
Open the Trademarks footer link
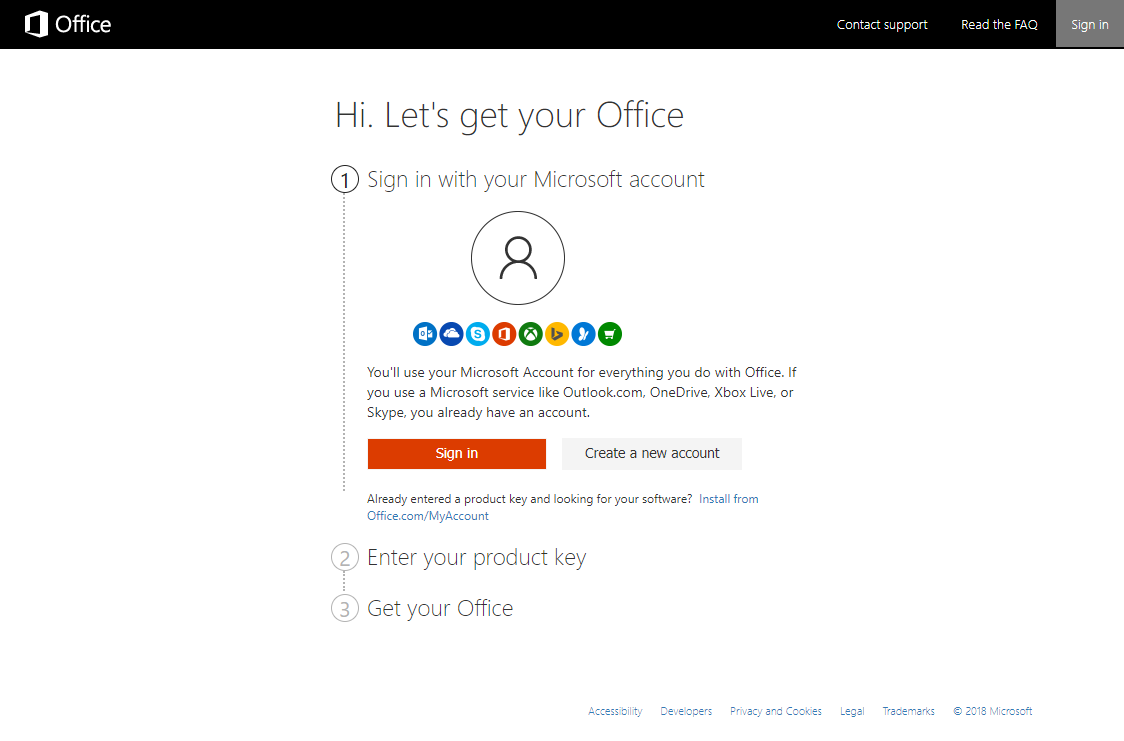pos(908,711)
